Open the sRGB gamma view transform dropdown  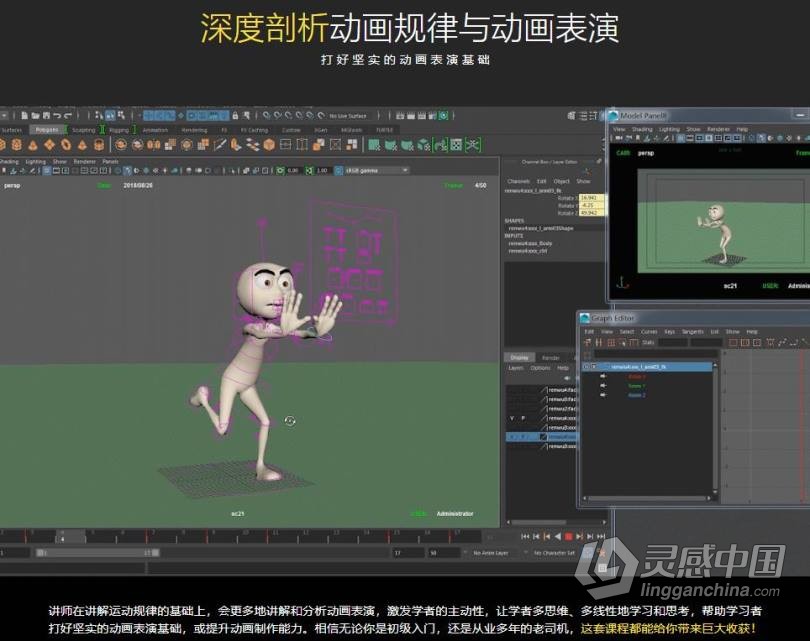(x=376, y=170)
